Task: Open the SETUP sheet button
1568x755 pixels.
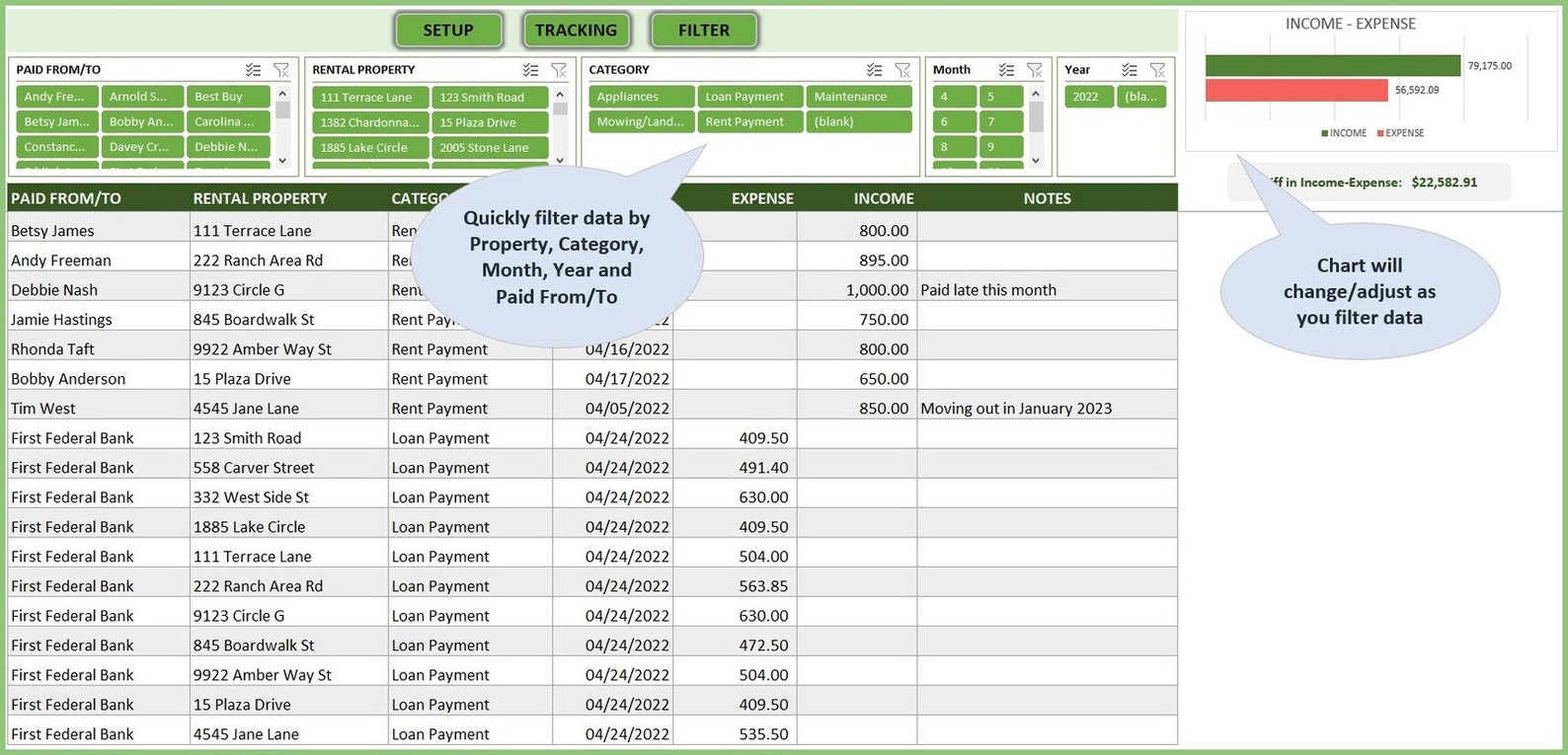Action: pyautogui.click(x=448, y=31)
